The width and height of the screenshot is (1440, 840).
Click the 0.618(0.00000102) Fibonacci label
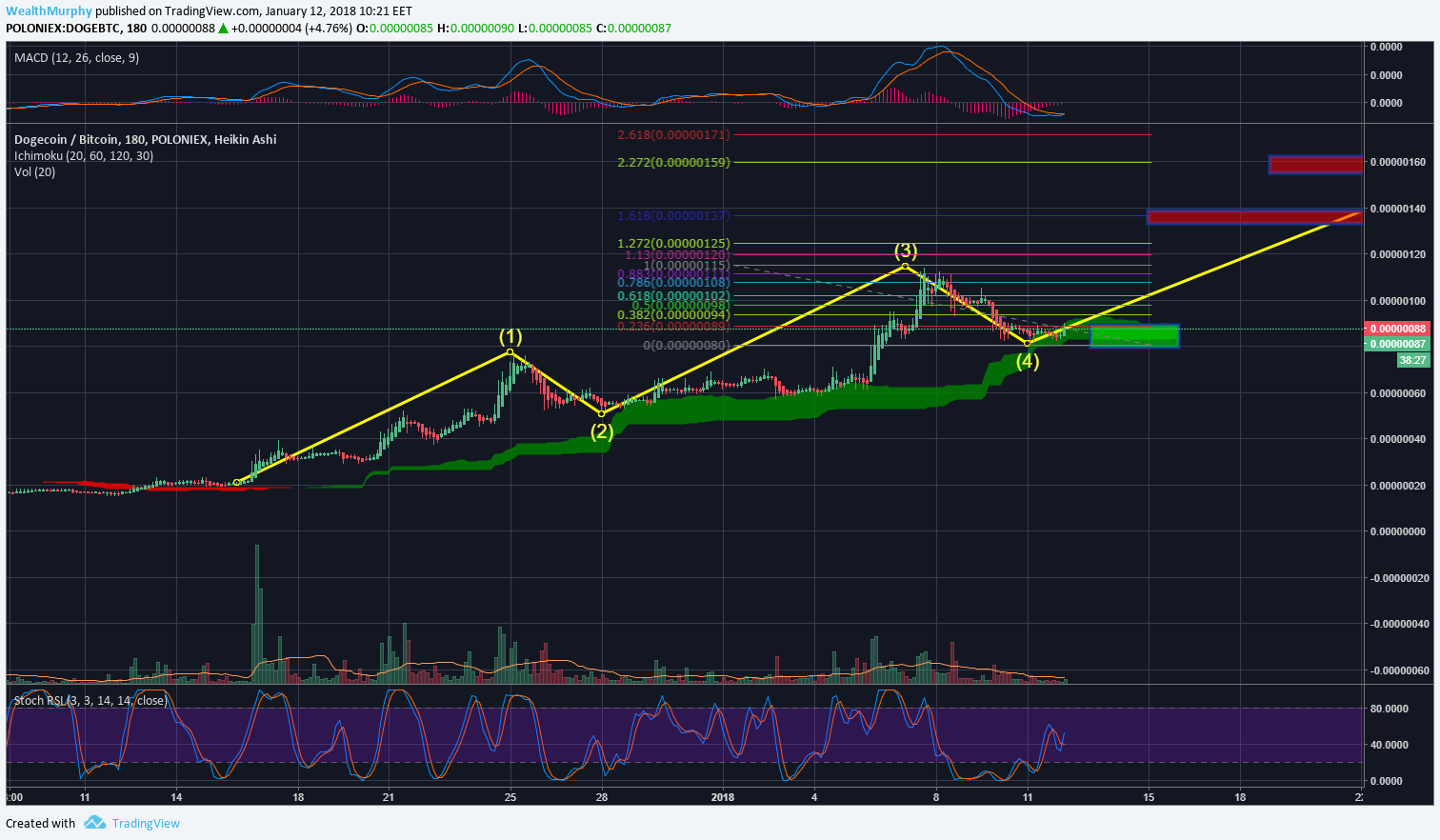click(x=673, y=296)
